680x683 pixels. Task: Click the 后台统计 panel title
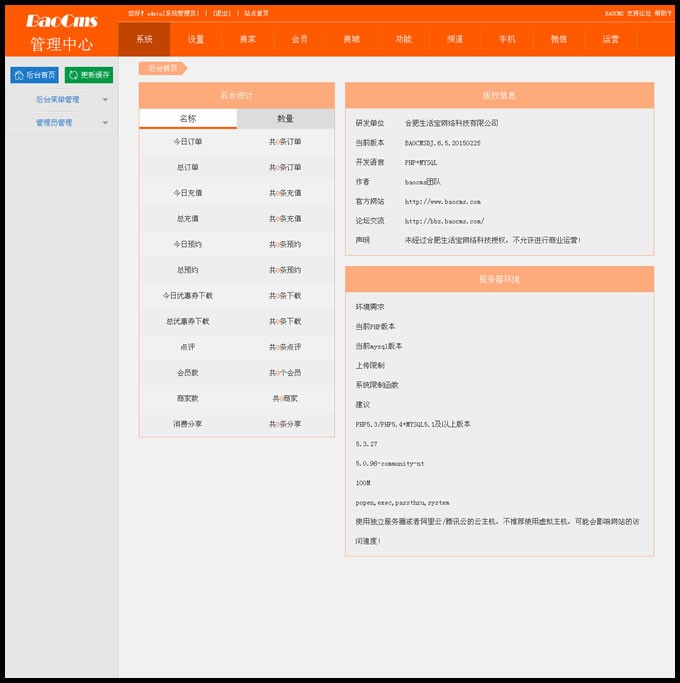click(x=237, y=95)
